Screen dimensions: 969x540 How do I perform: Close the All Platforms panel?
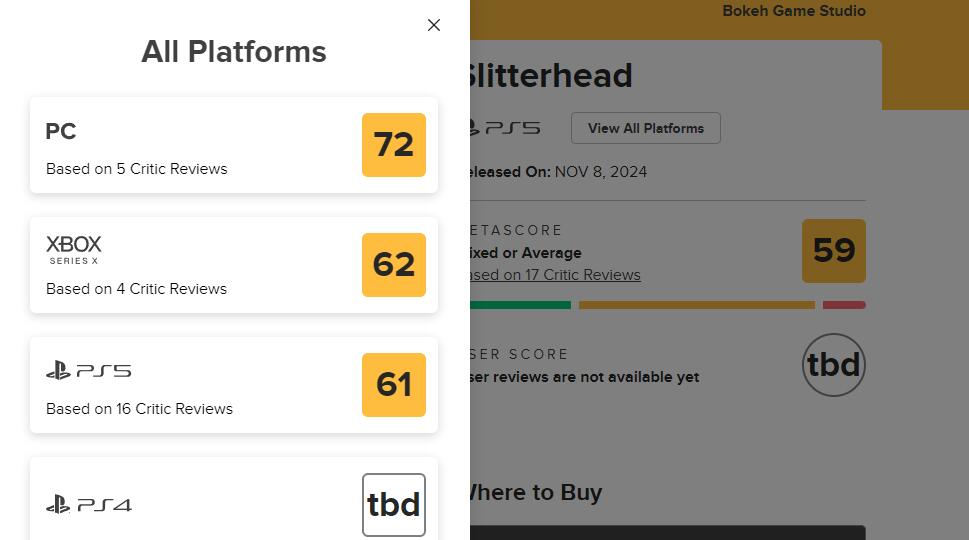coord(434,25)
